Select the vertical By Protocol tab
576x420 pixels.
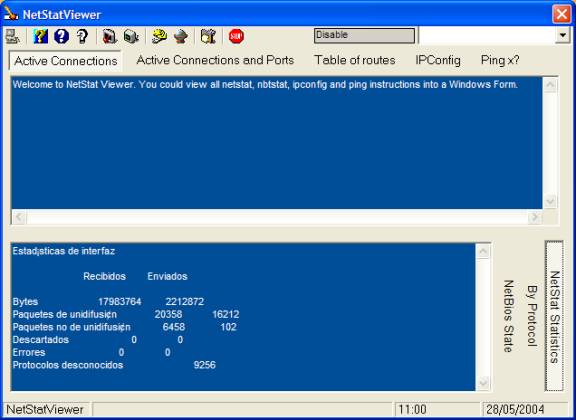(532, 316)
